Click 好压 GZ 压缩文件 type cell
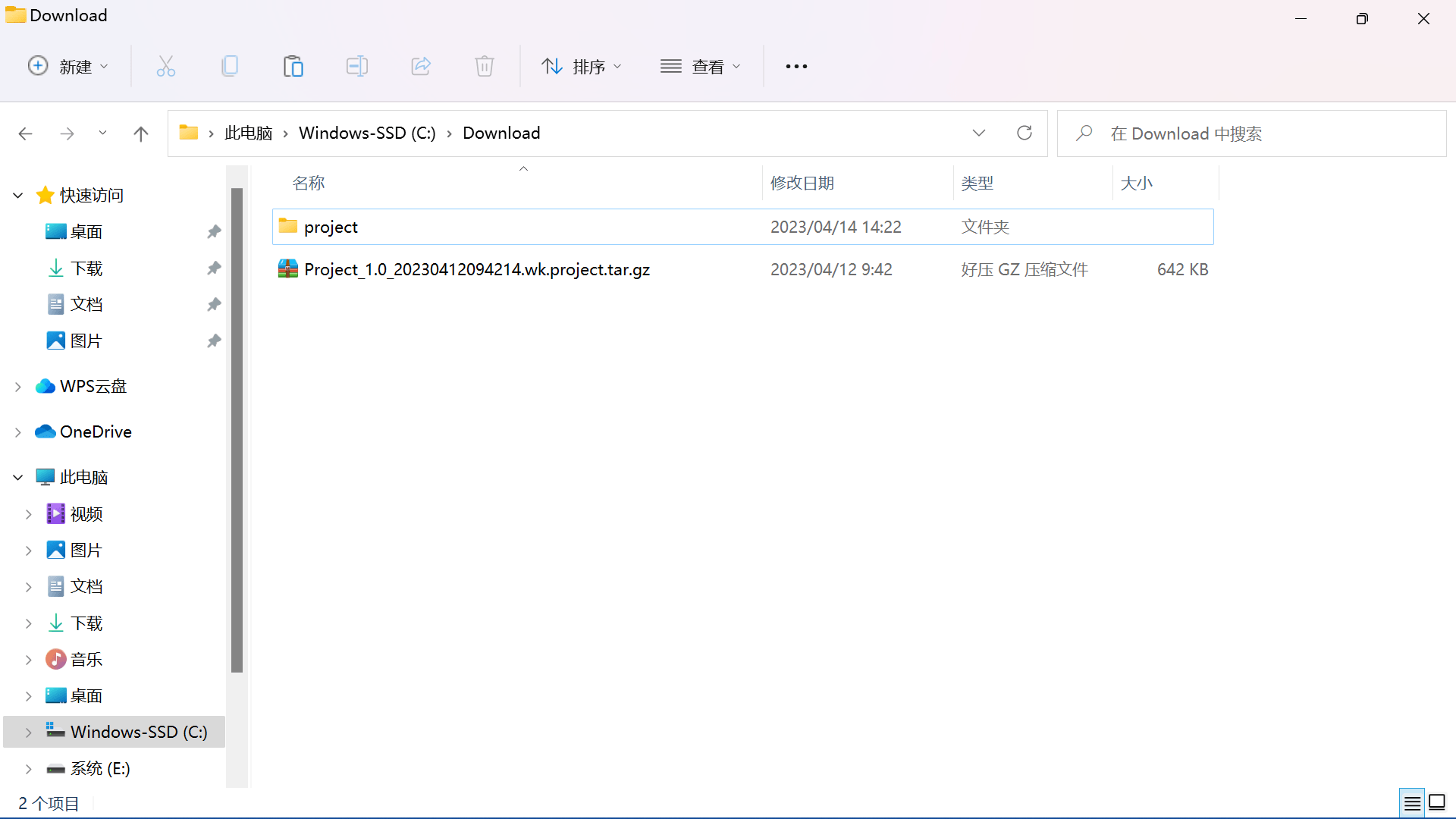The height and width of the screenshot is (819, 1456). point(1025,270)
